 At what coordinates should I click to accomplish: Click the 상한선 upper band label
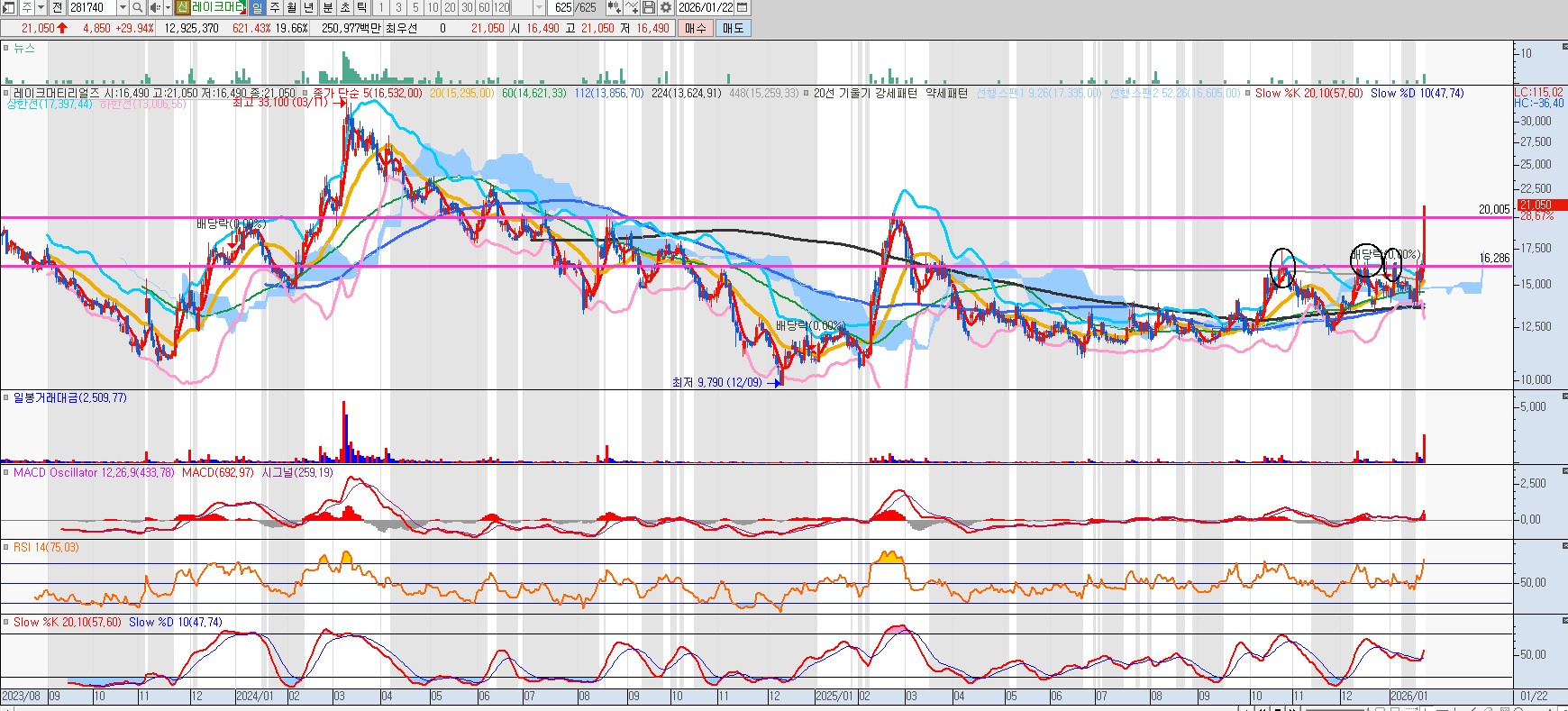(50, 105)
